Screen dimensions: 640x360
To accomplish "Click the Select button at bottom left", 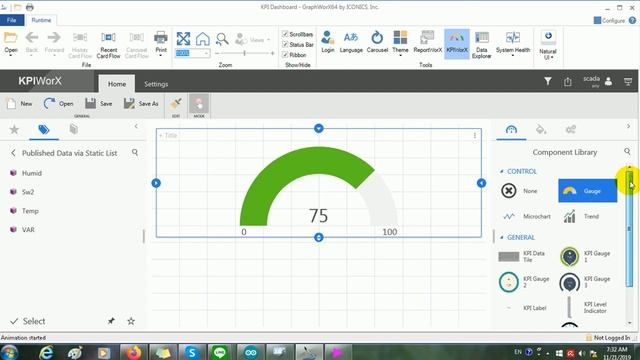I will point(28,321).
